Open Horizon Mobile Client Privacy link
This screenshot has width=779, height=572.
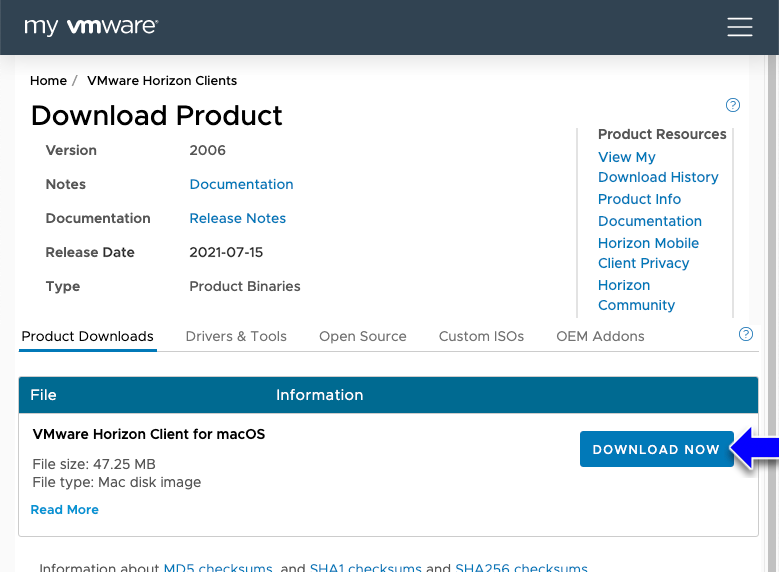point(648,253)
